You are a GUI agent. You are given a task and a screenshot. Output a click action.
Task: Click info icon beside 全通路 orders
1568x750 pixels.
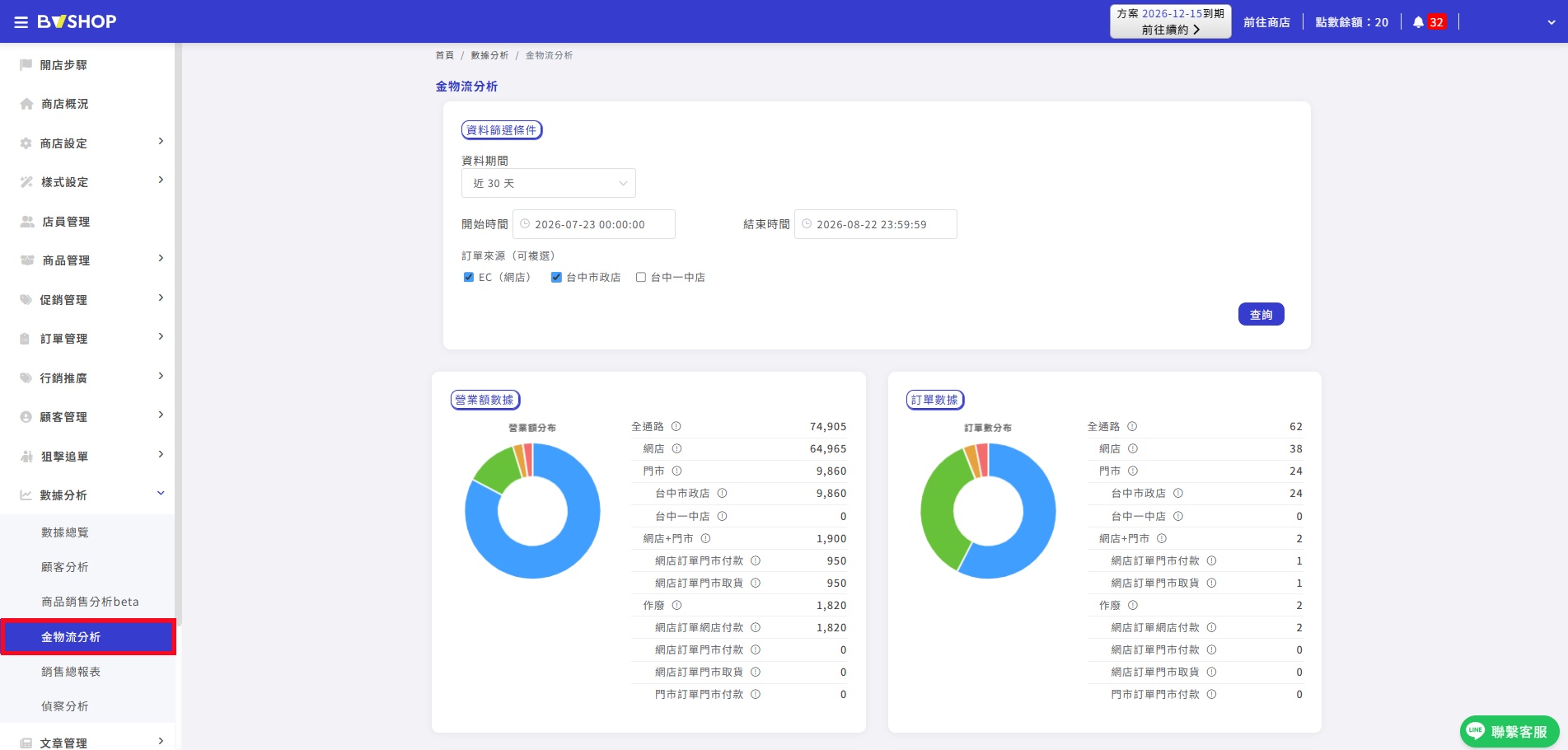tap(1132, 427)
